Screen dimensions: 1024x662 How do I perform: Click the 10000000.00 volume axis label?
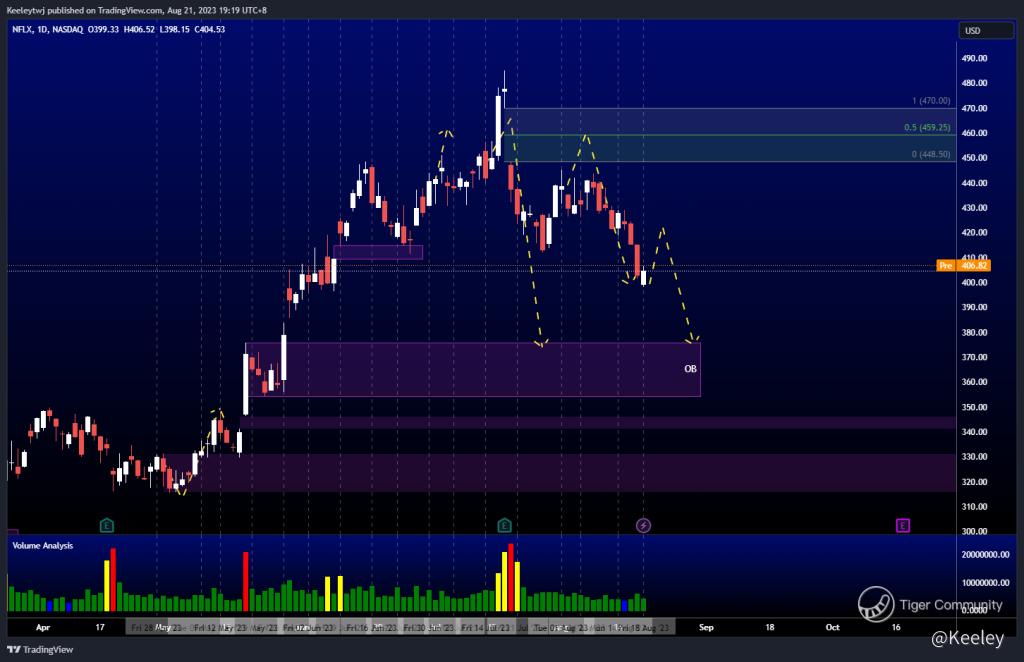(985, 582)
